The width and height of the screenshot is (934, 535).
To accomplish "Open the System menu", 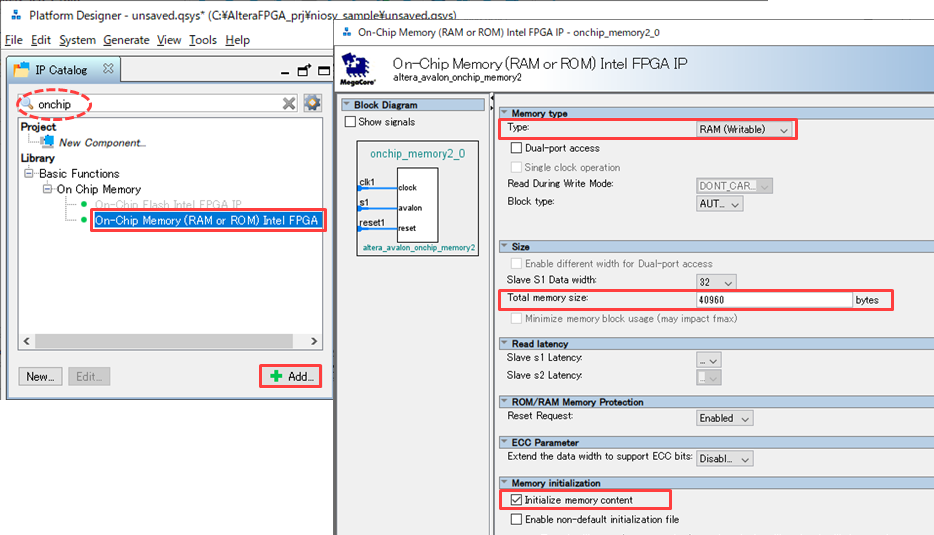I will (77, 40).
